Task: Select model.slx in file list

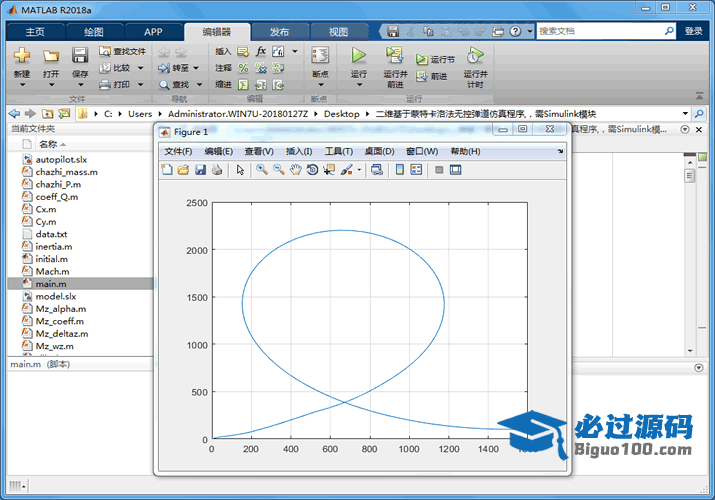Action: [56, 296]
